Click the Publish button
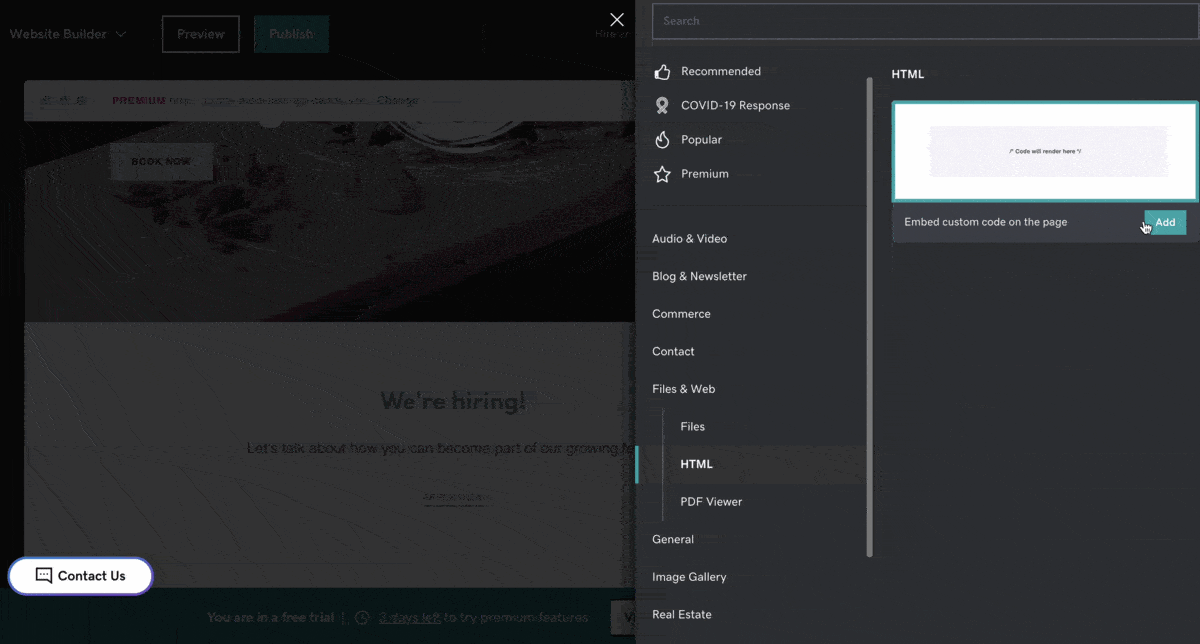Viewport: 1200px width, 644px height. [291, 34]
